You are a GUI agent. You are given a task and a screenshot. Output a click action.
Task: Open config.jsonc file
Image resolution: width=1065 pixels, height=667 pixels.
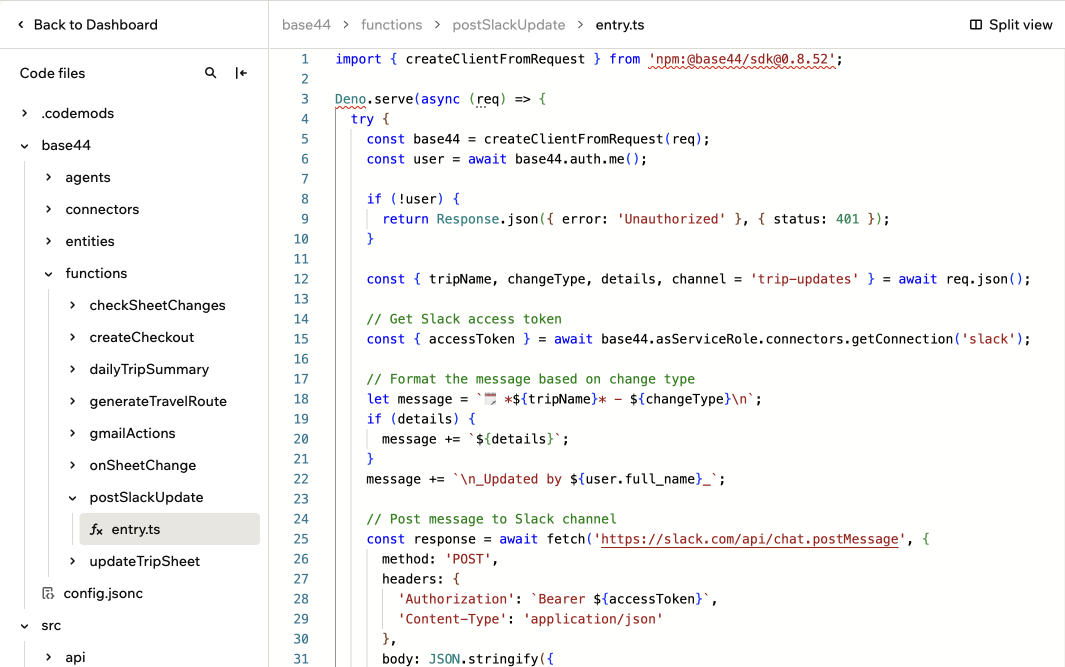(x=103, y=594)
